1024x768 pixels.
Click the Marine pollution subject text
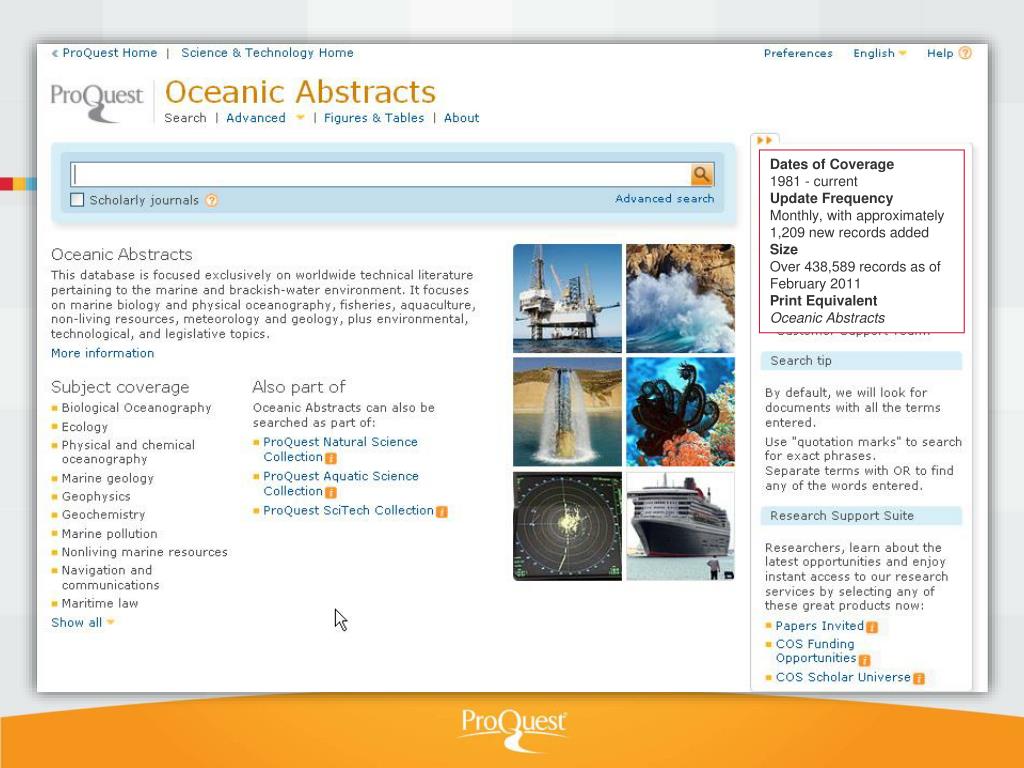(109, 534)
